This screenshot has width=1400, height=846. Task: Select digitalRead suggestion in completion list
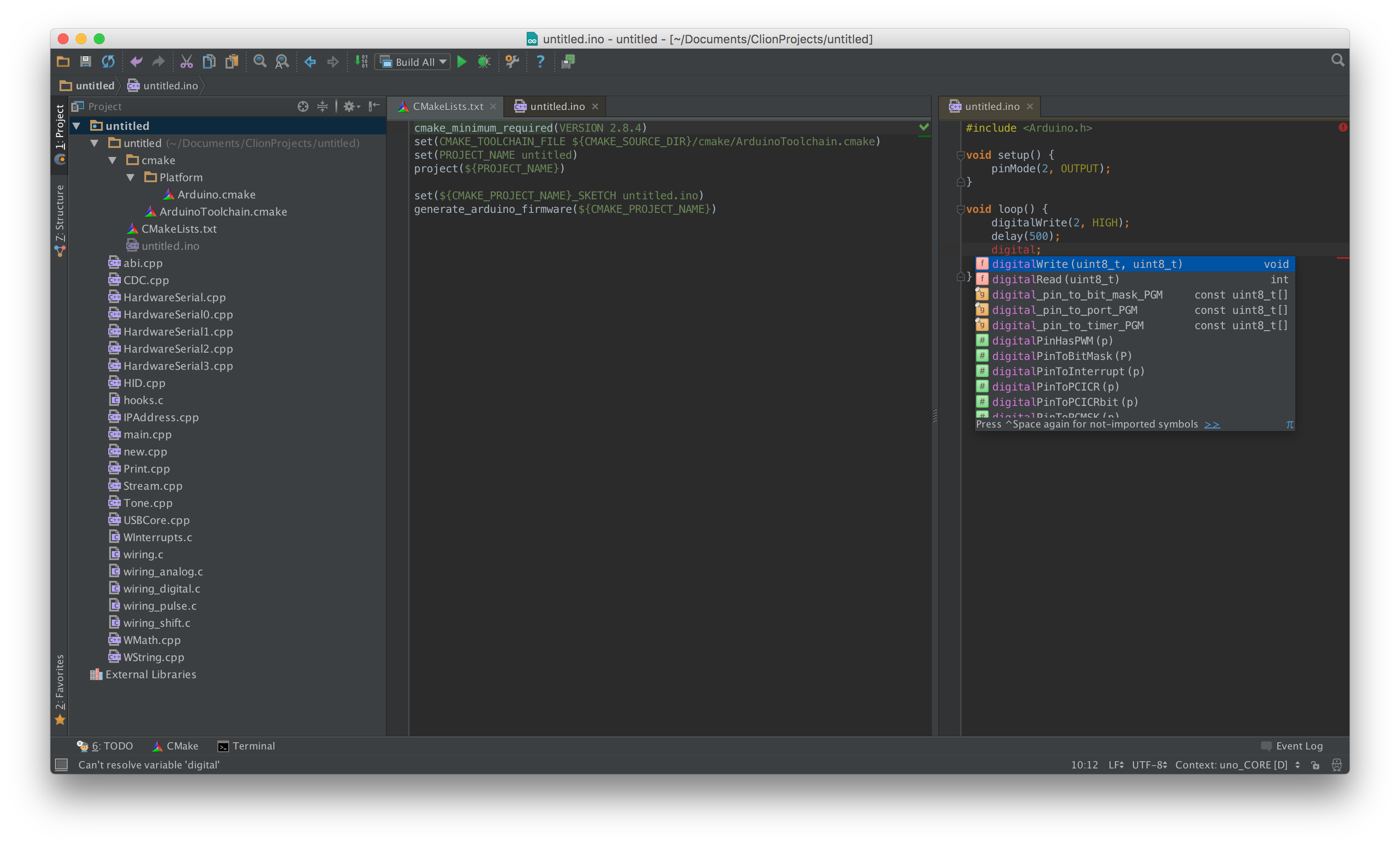point(1055,280)
